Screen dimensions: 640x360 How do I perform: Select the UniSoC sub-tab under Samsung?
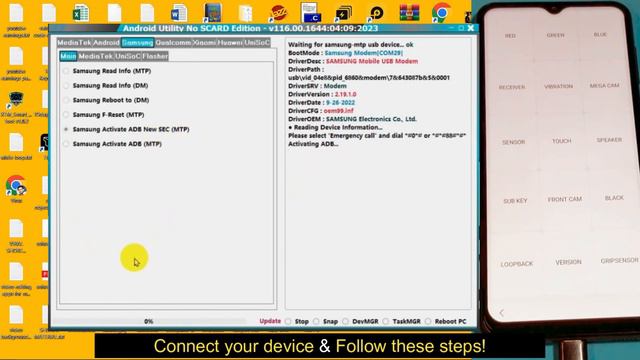click(x=127, y=56)
